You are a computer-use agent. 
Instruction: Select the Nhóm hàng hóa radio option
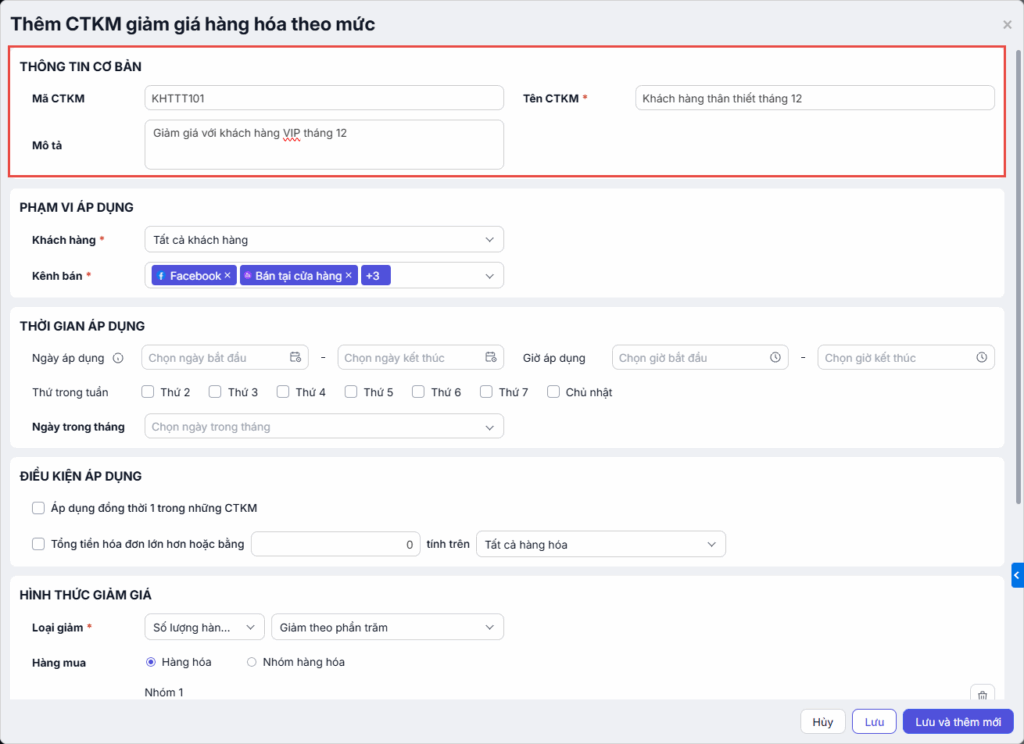(x=252, y=662)
